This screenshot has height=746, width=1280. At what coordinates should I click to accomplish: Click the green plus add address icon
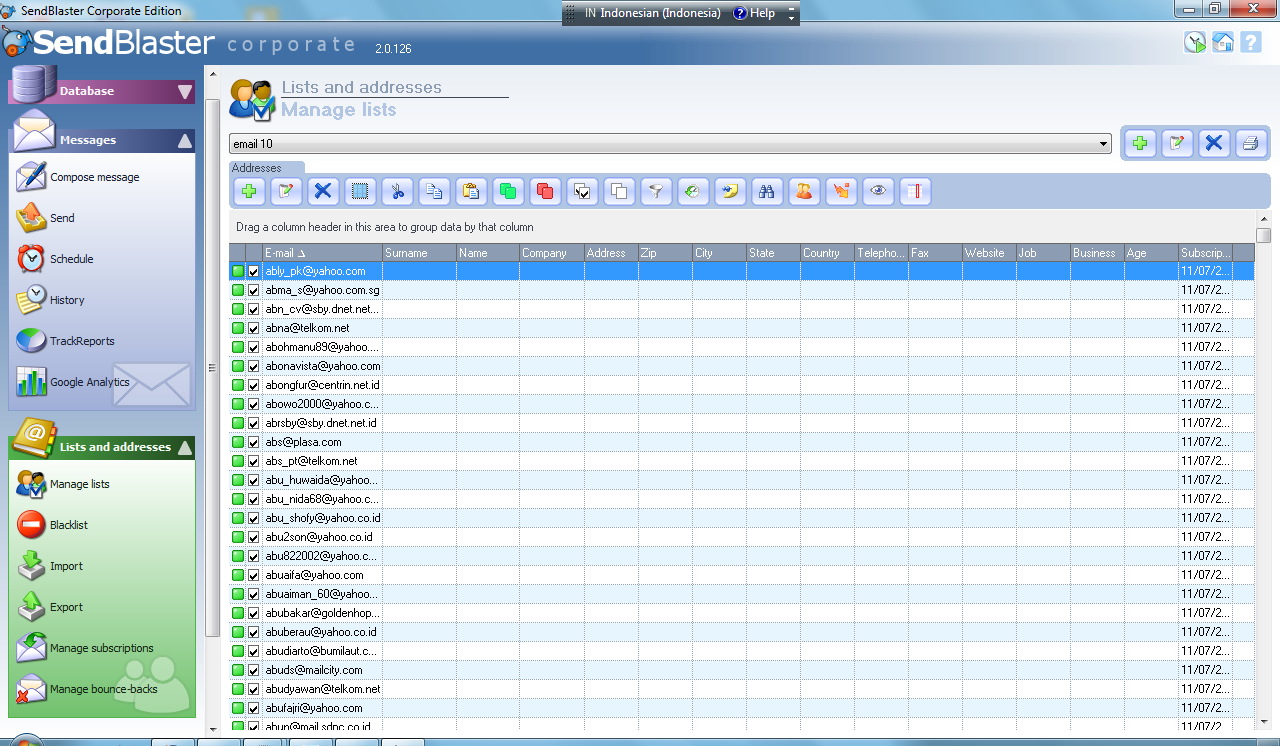pyautogui.click(x=249, y=191)
